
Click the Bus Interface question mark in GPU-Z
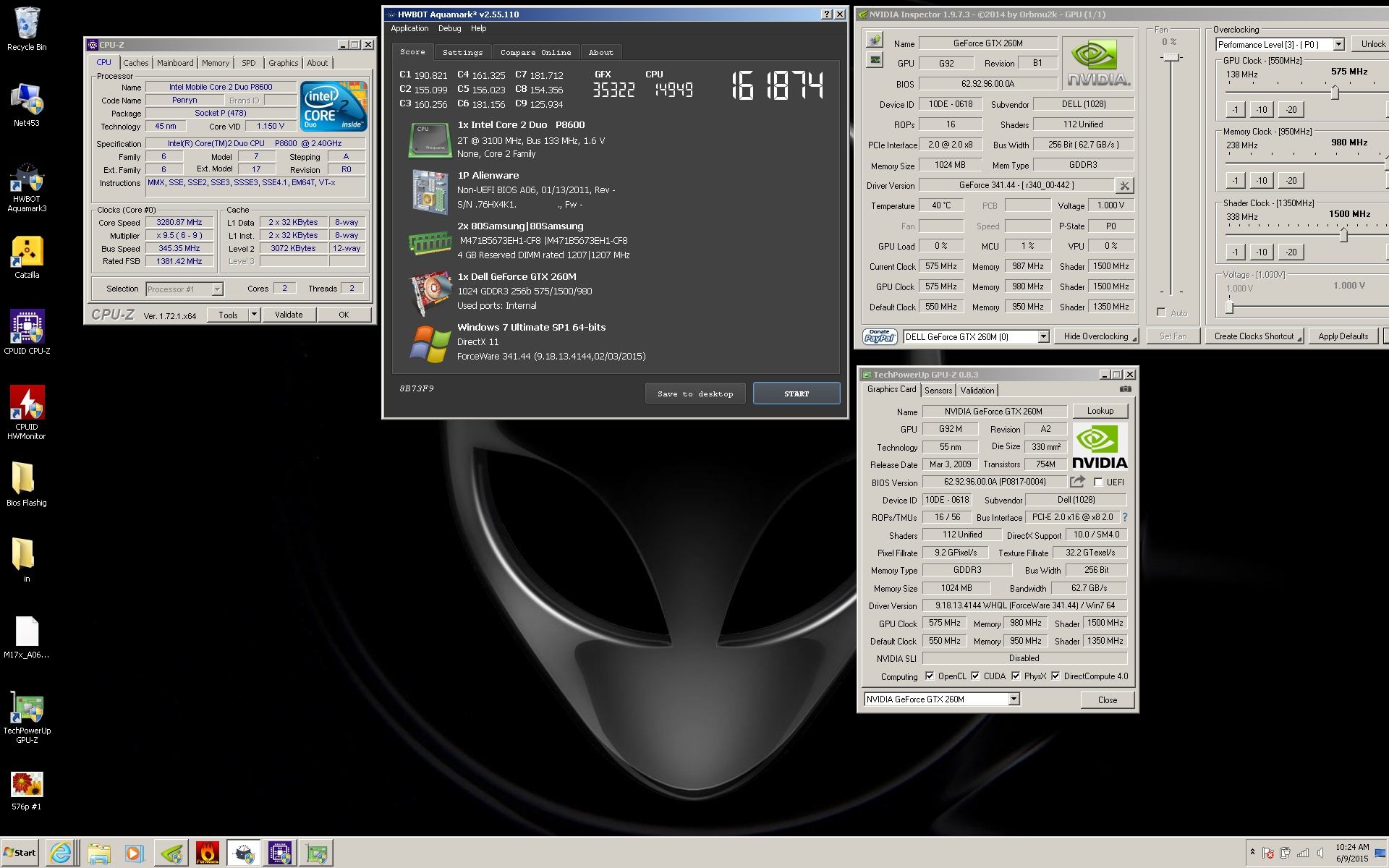(1125, 517)
